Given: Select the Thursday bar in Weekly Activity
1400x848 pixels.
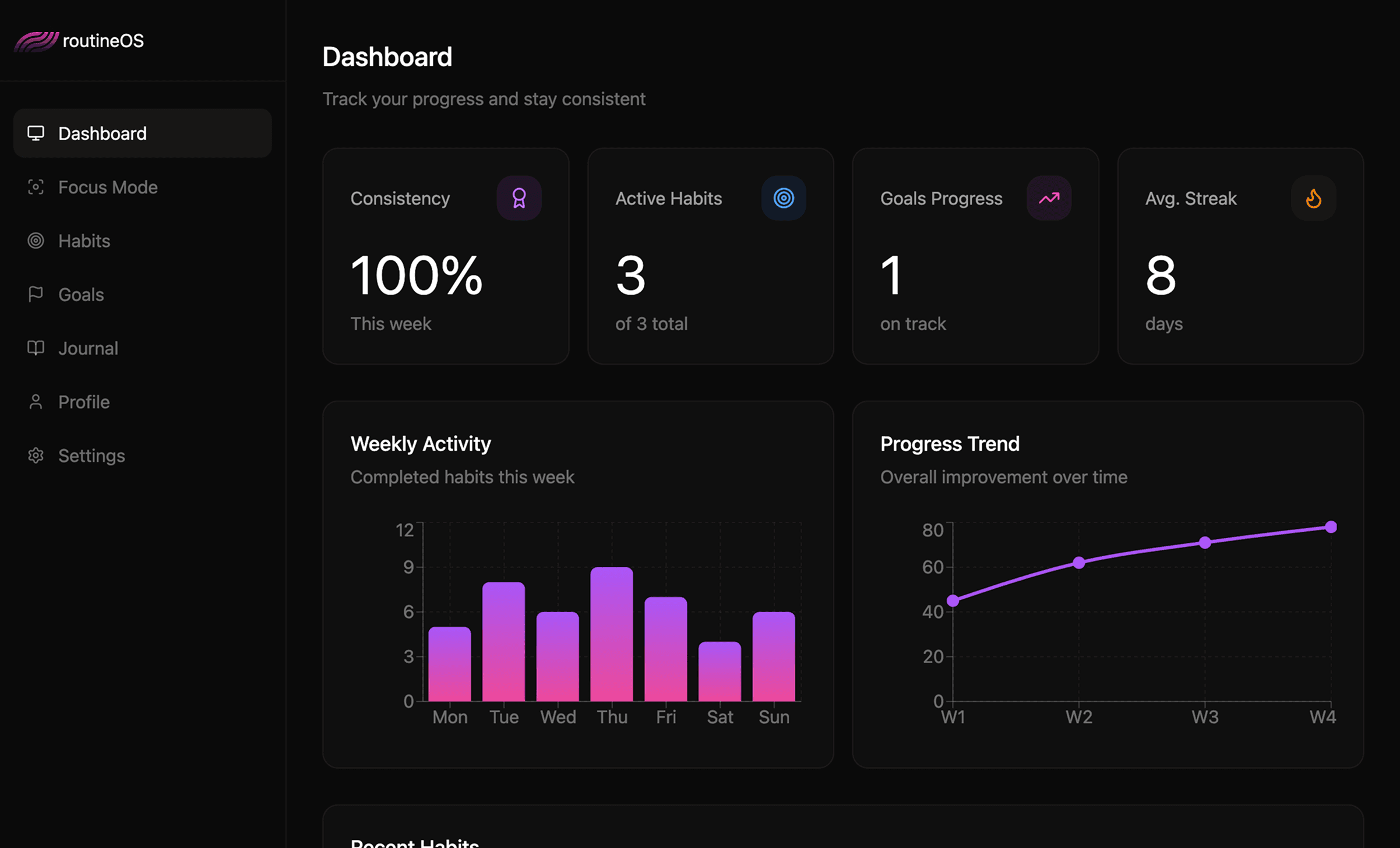Looking at the screenshot, I should point(611,635).
